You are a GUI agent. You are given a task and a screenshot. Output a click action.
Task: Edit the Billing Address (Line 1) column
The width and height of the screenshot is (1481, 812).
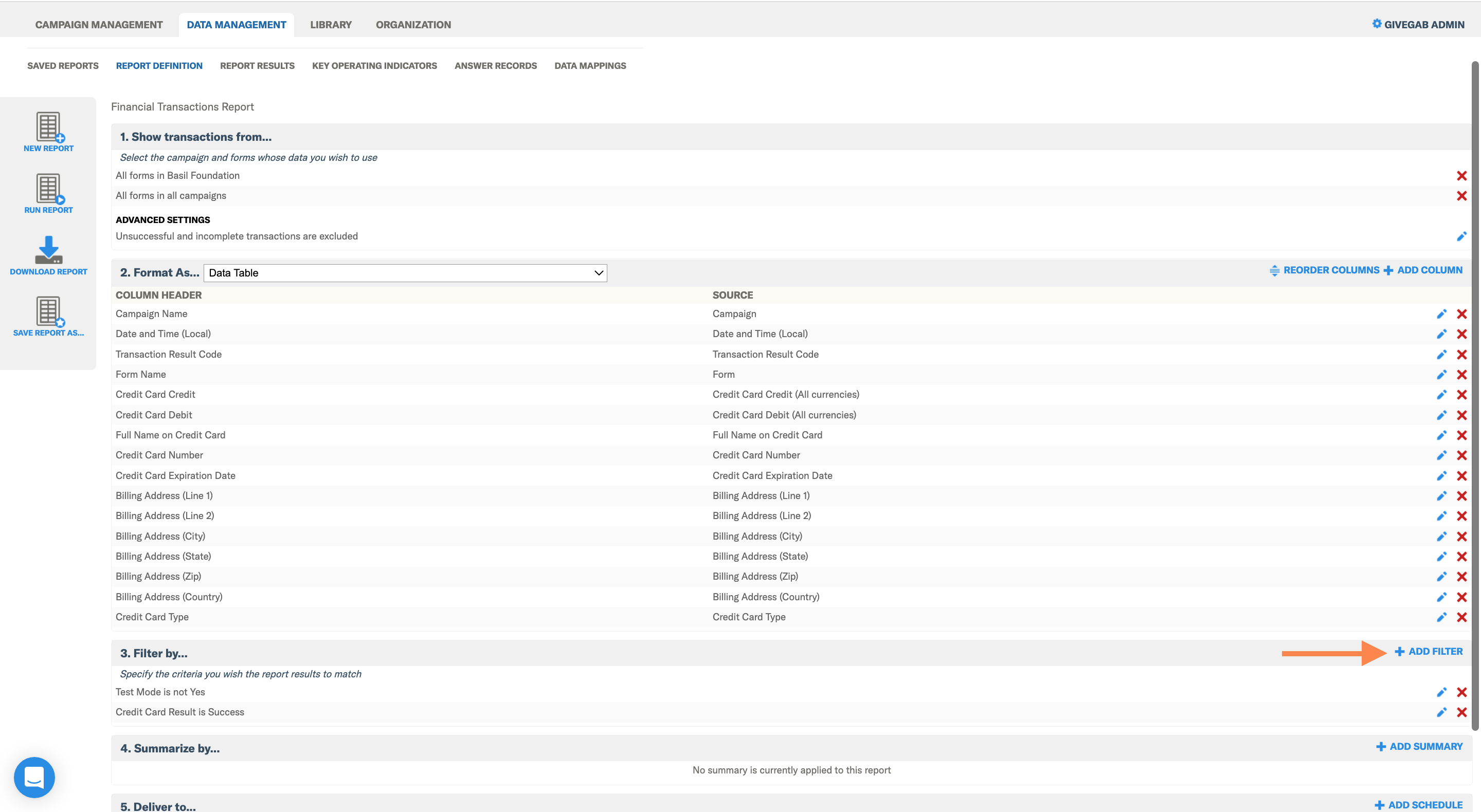1441,496
